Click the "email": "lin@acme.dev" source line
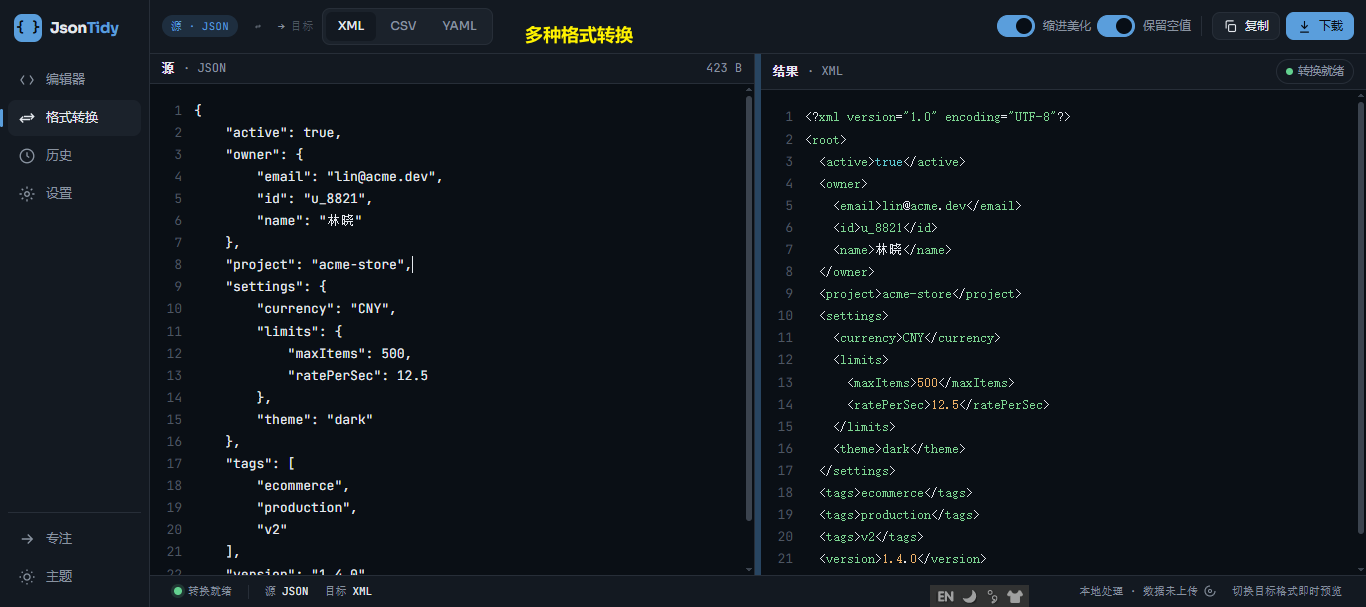The height and width of the screenshot is (607, 1366). (349, 177)
